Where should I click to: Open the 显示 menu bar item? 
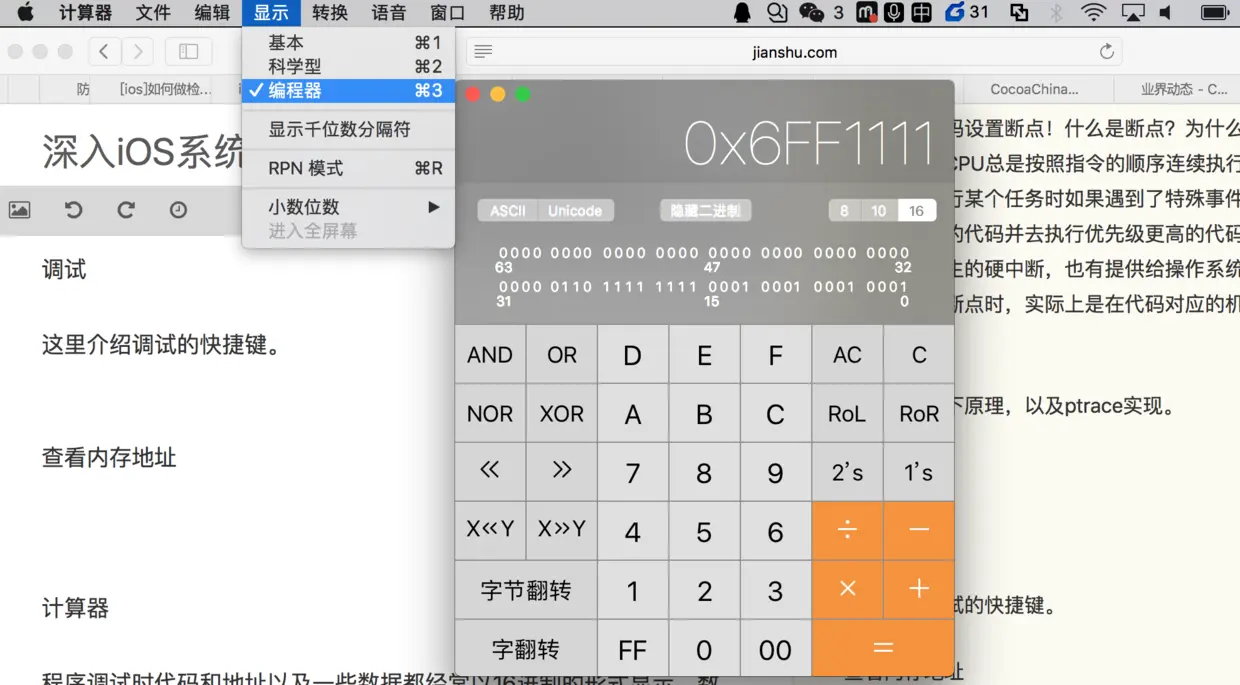(271, 13)
